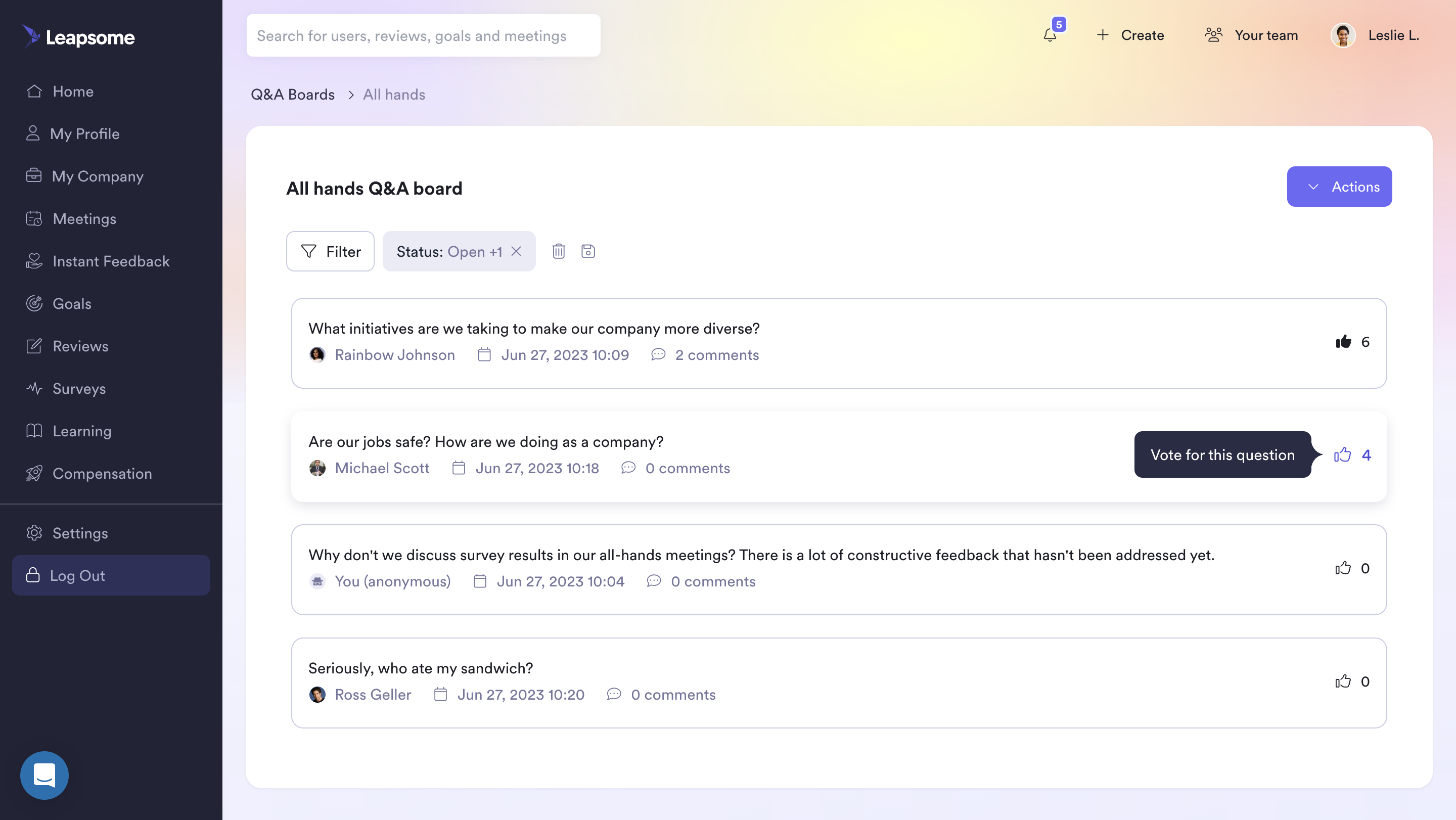Screen dimensions: 1456x820
Task: Open the survey results all-hands question
Action: click(839, 570)
